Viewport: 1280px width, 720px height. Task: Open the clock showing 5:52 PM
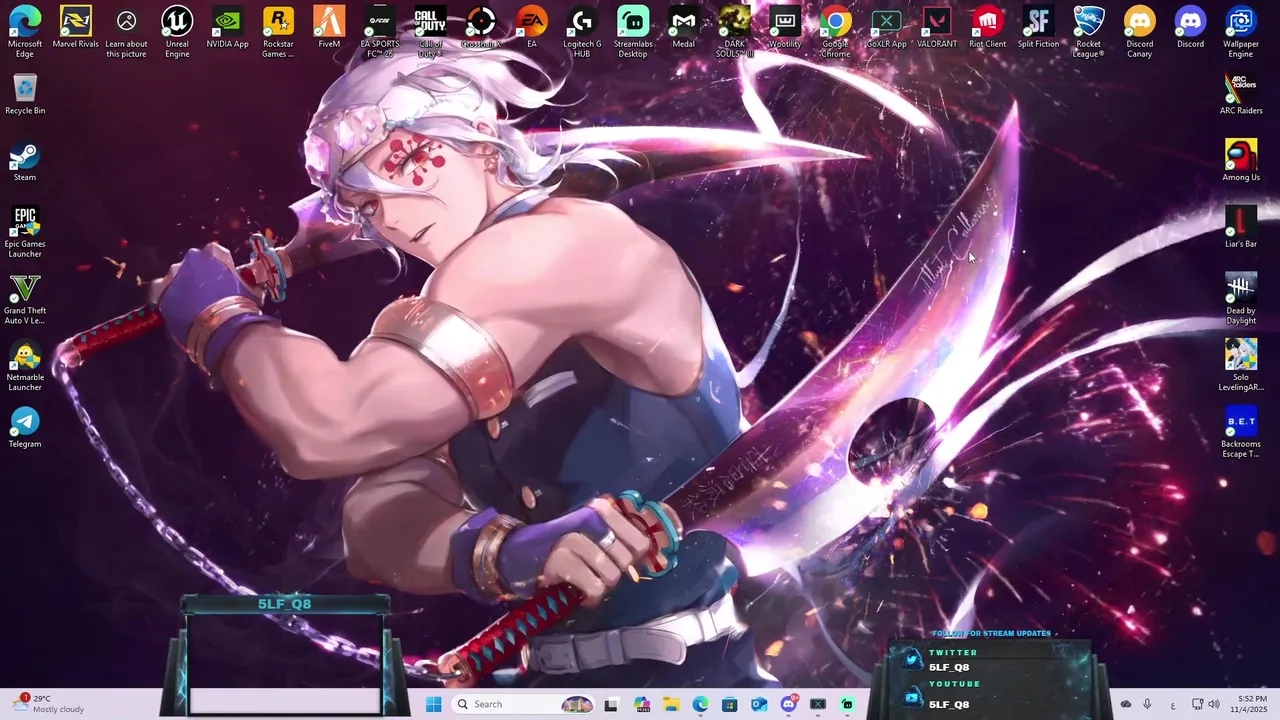tap(1251, 704)
